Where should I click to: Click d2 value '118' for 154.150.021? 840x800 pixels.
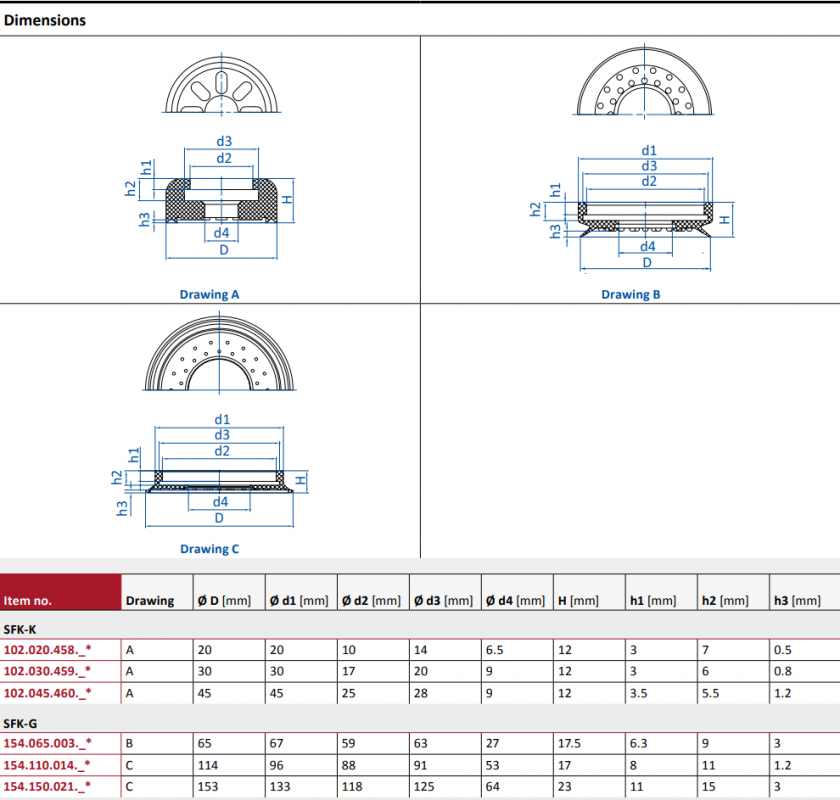(x=352, y=787)
